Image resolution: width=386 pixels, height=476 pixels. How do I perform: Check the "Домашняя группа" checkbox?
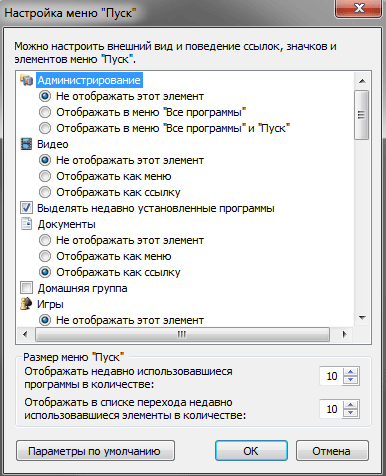26,288
